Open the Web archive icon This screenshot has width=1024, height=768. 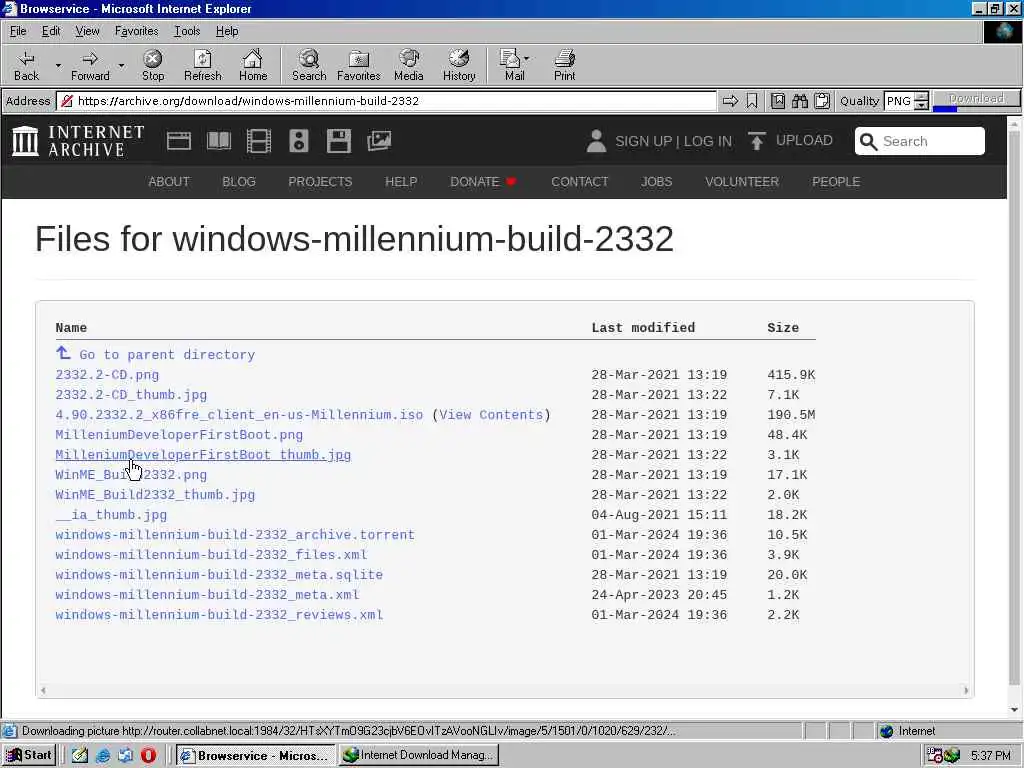(x=179, y=141)
